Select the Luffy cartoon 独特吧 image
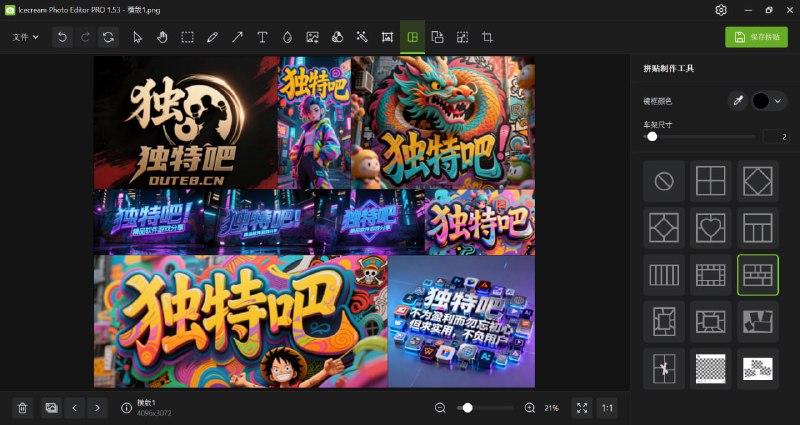The width and height of the screenshot is (800, 425). coord(241,321)
